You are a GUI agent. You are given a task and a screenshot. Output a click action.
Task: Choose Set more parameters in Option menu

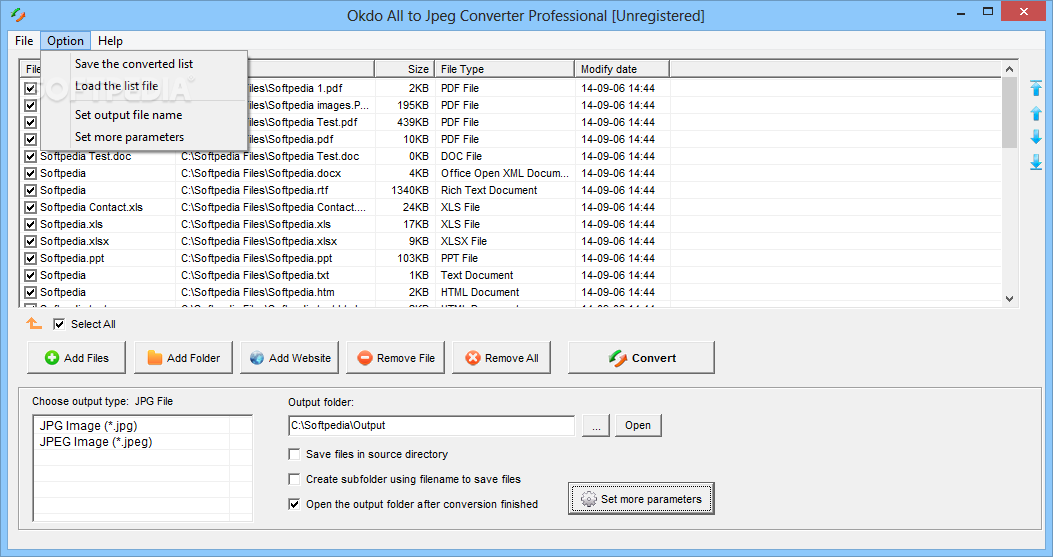[129, 137]
